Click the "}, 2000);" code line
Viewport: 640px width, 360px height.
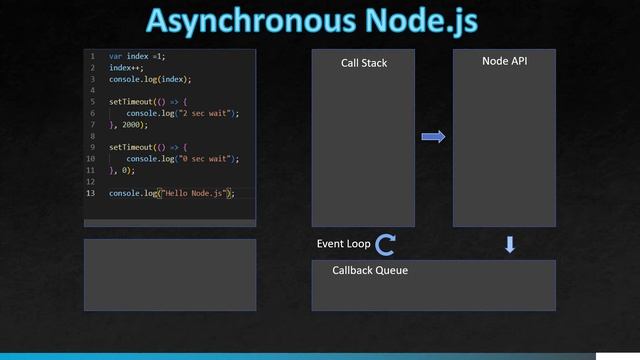(x=129, y=125)
